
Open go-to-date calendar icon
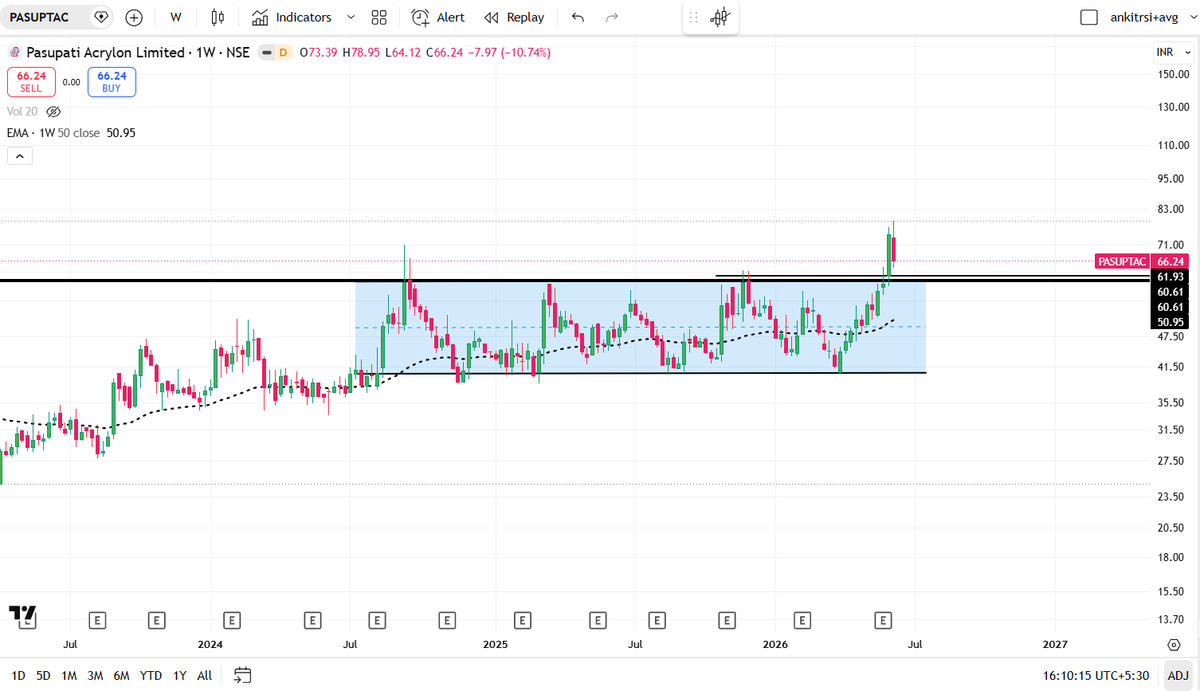click(242, 675)
